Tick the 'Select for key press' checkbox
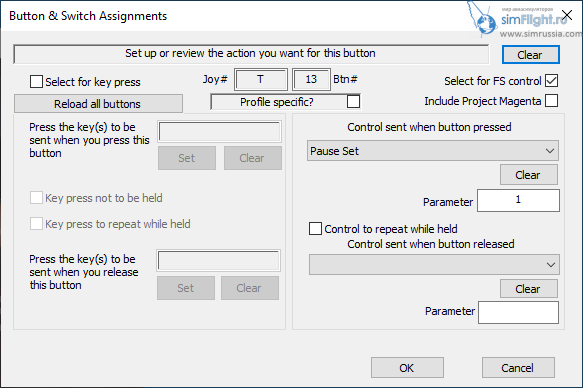583x388 pixels. tap(36, 81)
